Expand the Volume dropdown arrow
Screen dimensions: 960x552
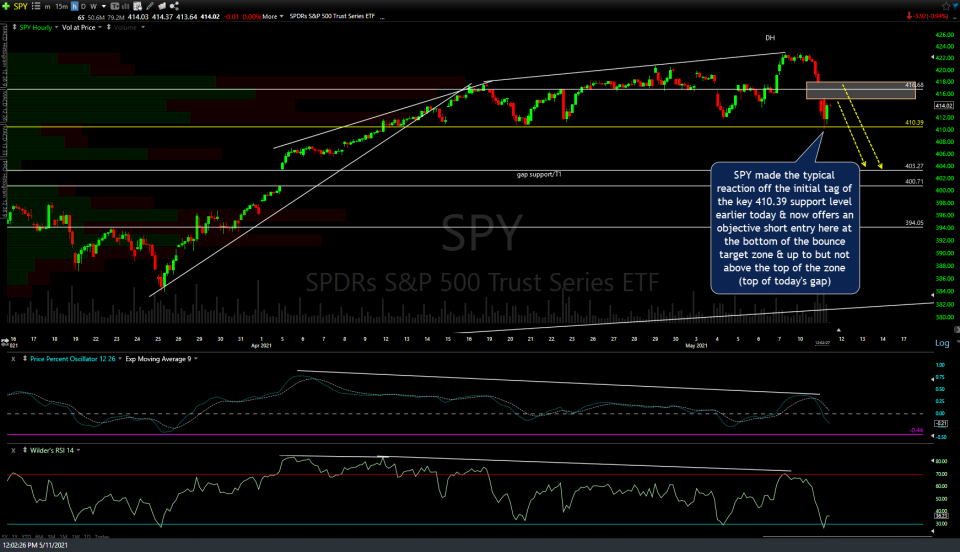coord(143,27)
